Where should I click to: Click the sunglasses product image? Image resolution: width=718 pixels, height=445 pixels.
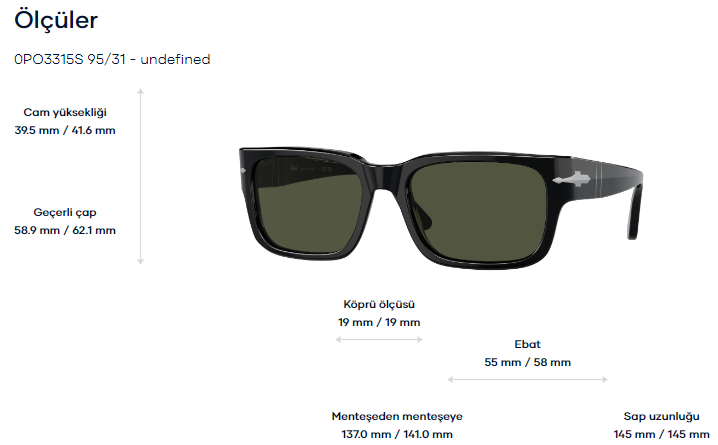click(x=441, y=208)
